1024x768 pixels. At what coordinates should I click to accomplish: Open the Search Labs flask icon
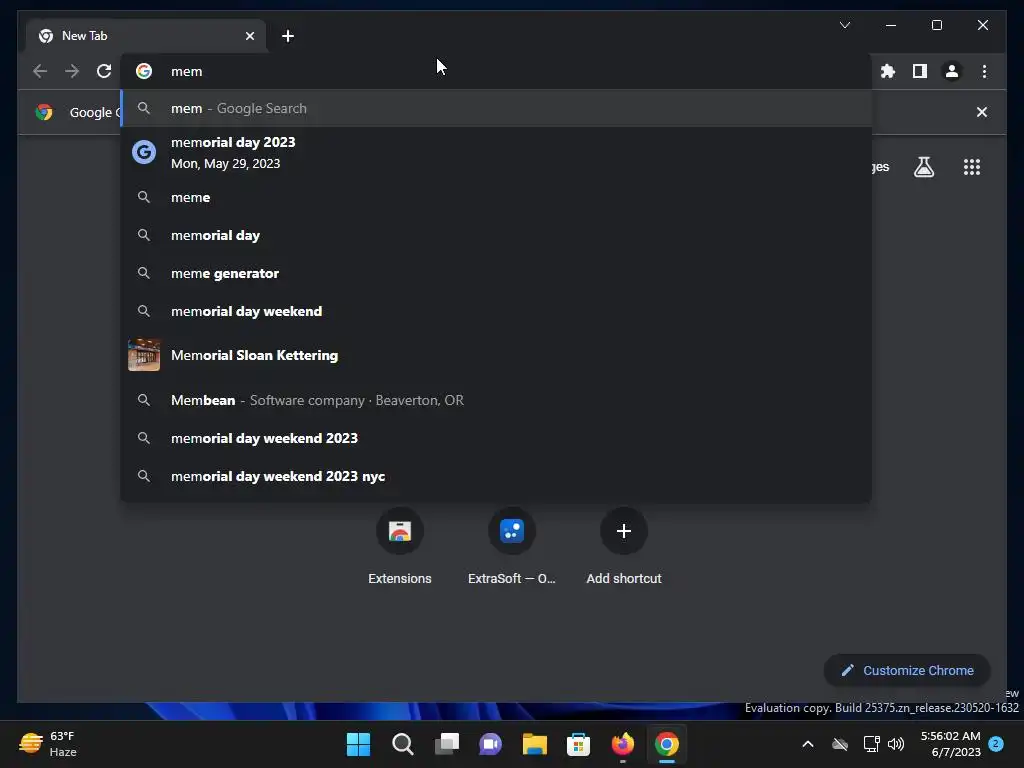click(923, 167)
